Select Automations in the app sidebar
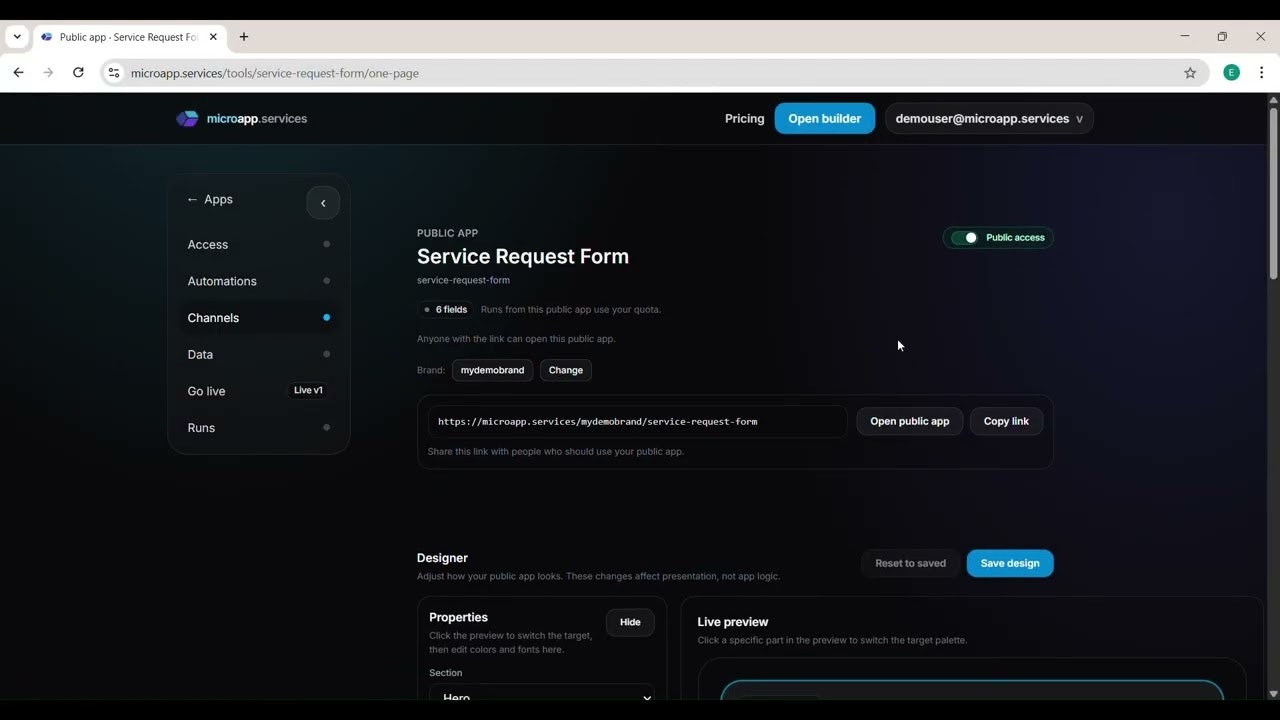The width and height of the screenshot is (1280, 720). (x=222, y=281)
